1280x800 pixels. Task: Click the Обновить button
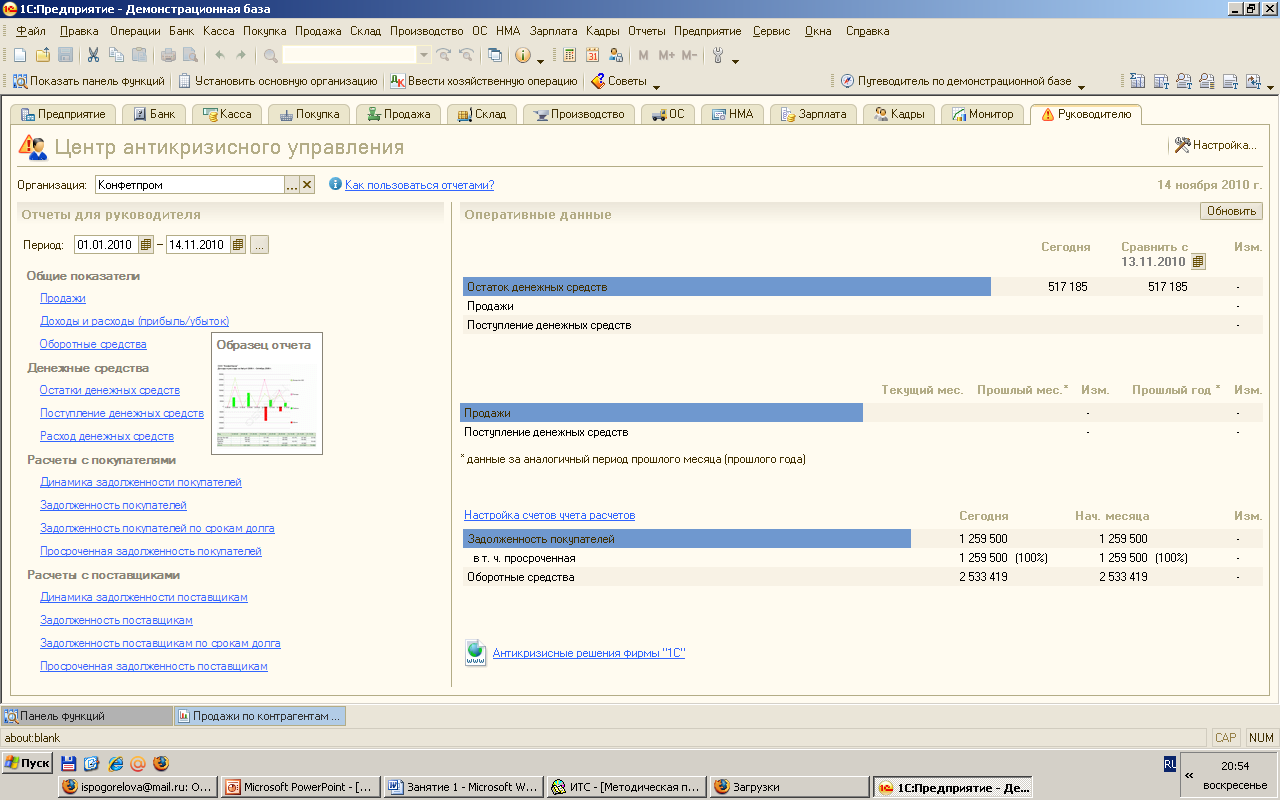coord(1231,211)
